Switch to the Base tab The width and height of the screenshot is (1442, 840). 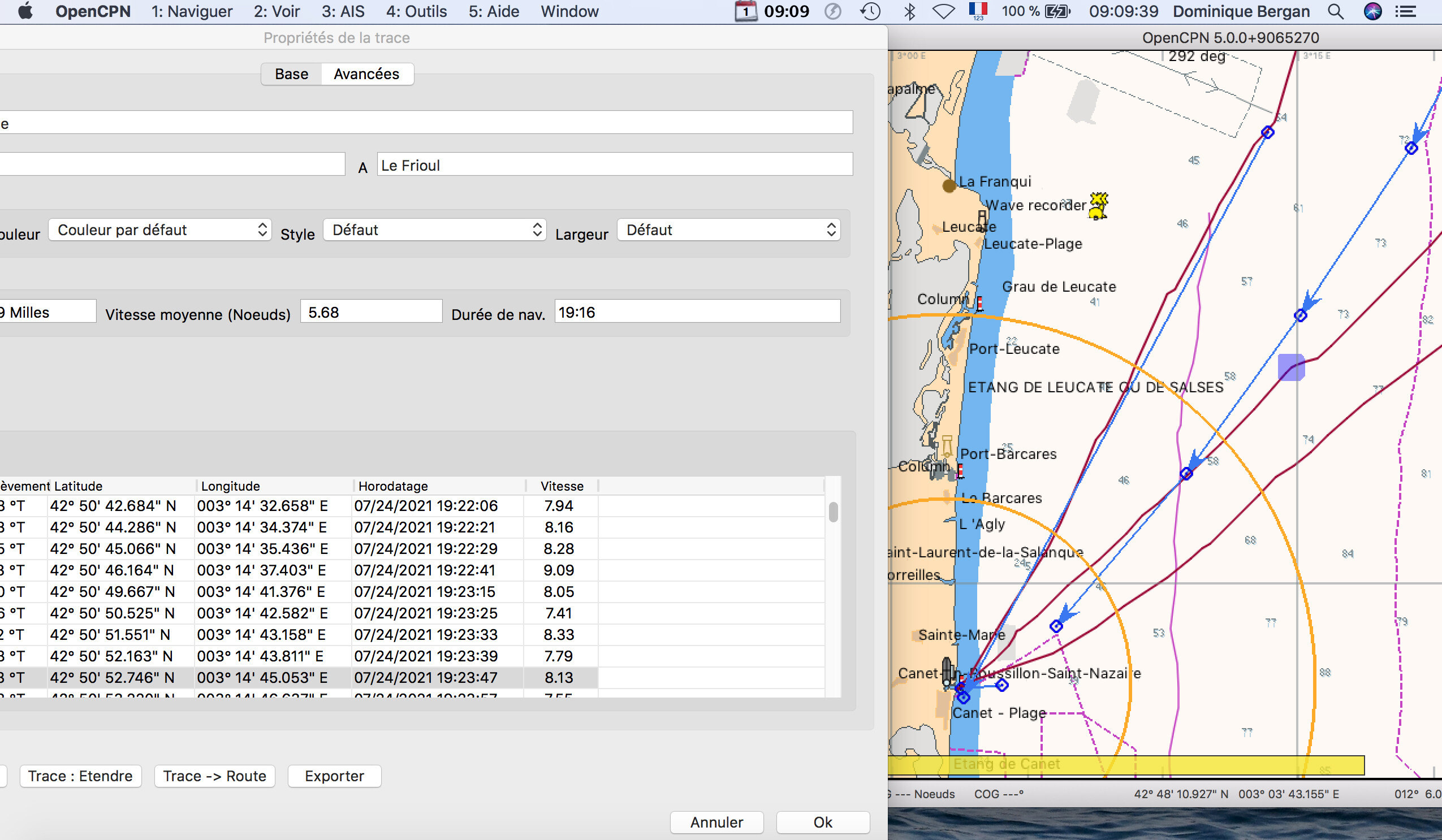click(291, 73)
